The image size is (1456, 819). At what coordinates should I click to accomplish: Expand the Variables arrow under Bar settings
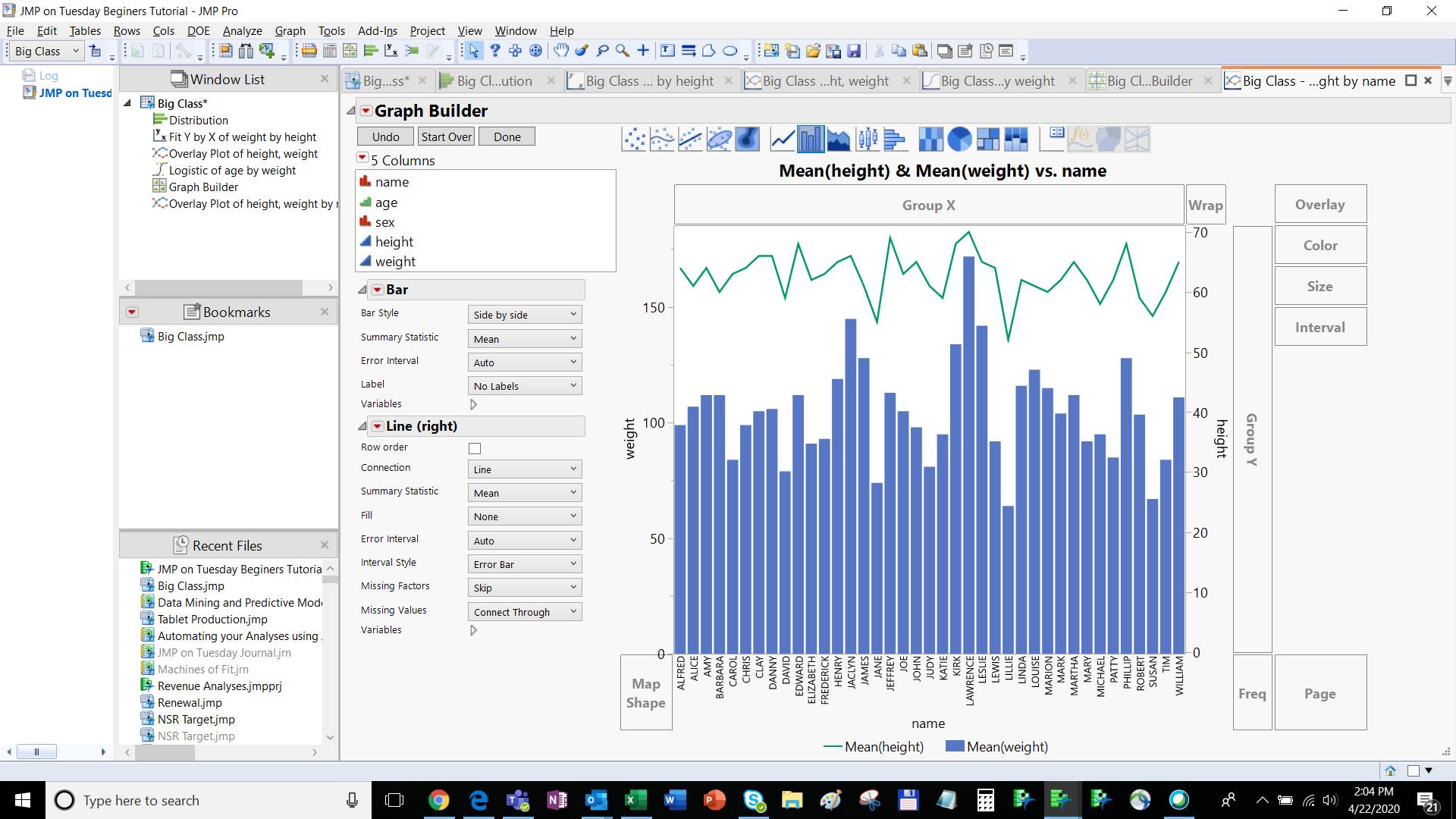pyautogui.click(x=474, y=404)
